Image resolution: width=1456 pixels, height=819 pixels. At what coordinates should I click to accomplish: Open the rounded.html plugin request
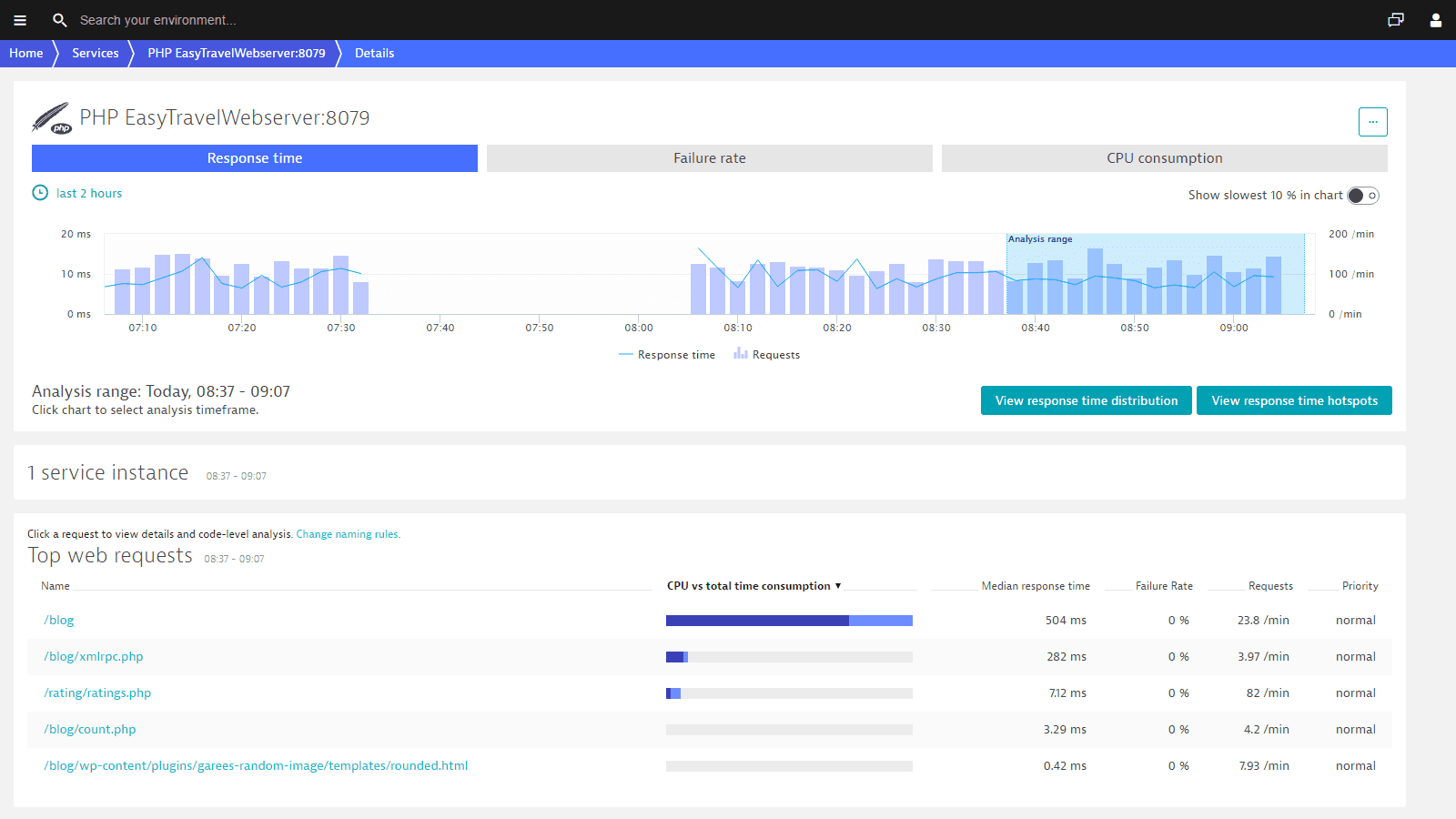[x=256, y=765]
